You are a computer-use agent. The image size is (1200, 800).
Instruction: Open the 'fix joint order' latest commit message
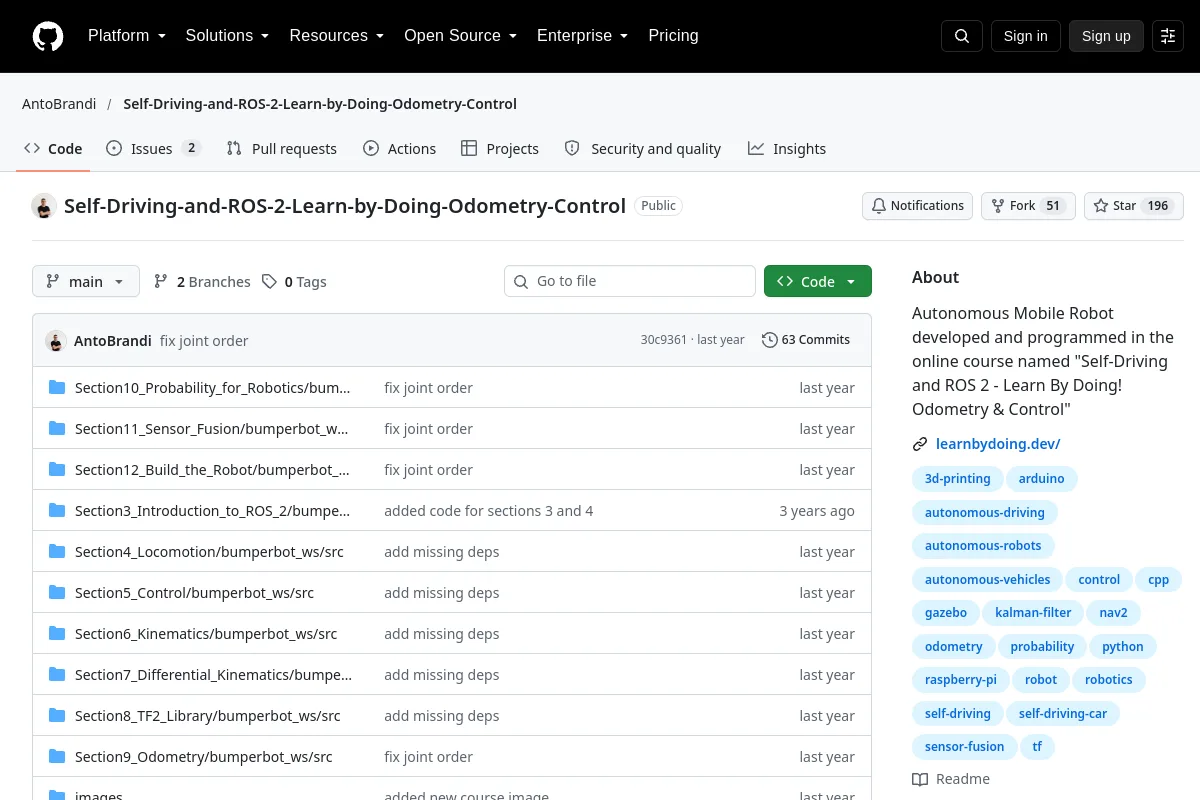point(204,341)
